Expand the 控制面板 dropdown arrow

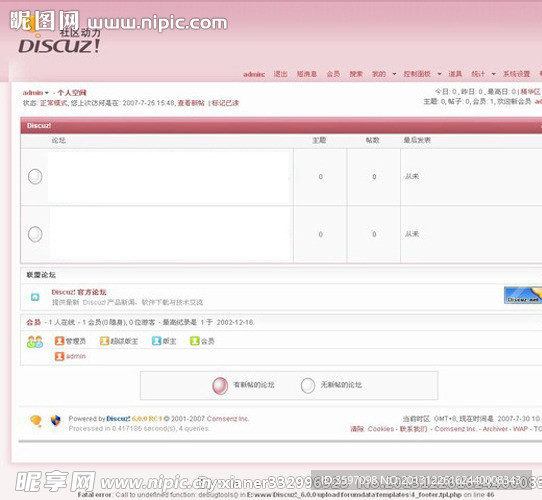pos(439,74)
